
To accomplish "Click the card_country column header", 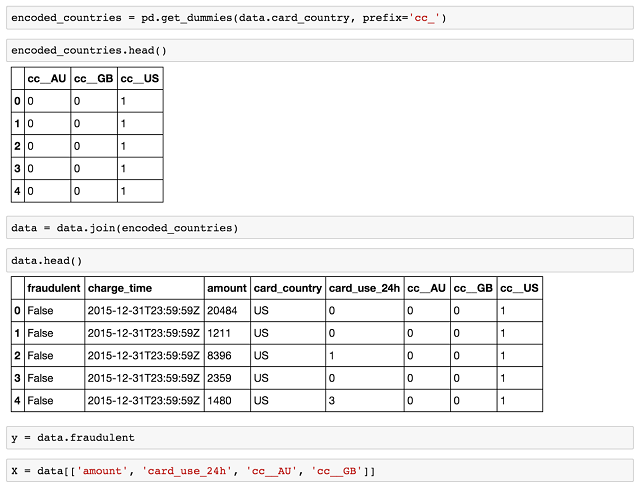I will tap(288, 288).
